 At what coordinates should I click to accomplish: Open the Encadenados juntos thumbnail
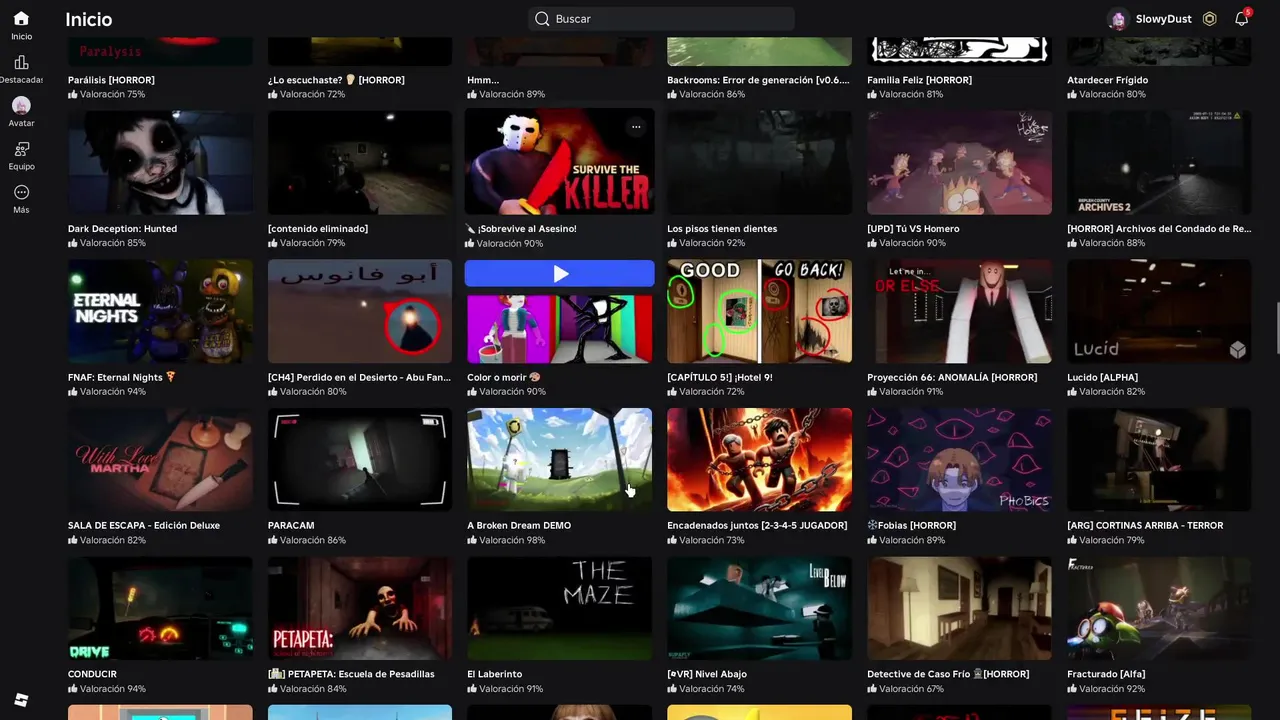coord(760,460)
